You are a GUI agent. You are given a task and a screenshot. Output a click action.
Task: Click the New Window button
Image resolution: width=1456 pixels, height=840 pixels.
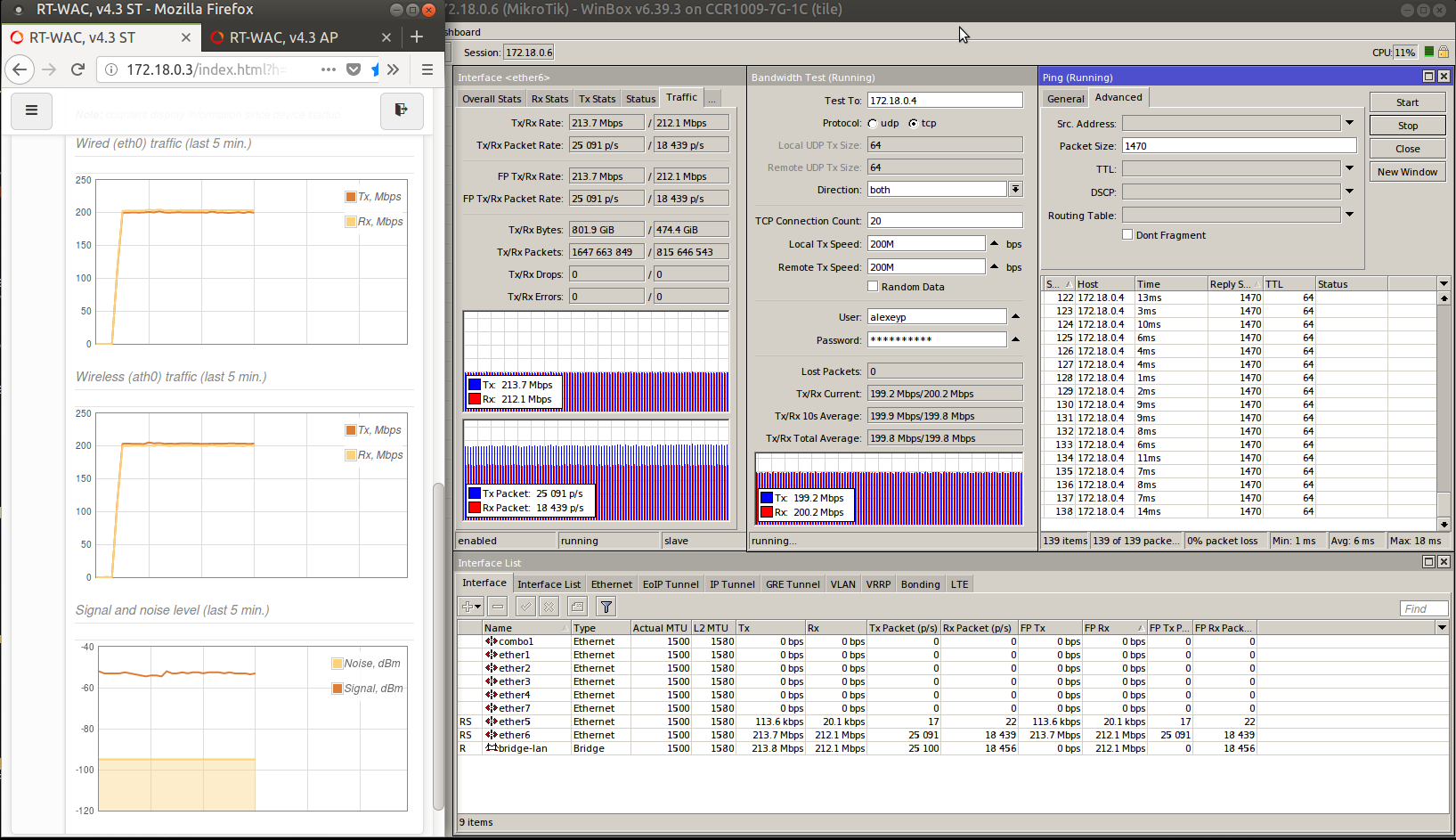click(1408, 172)
